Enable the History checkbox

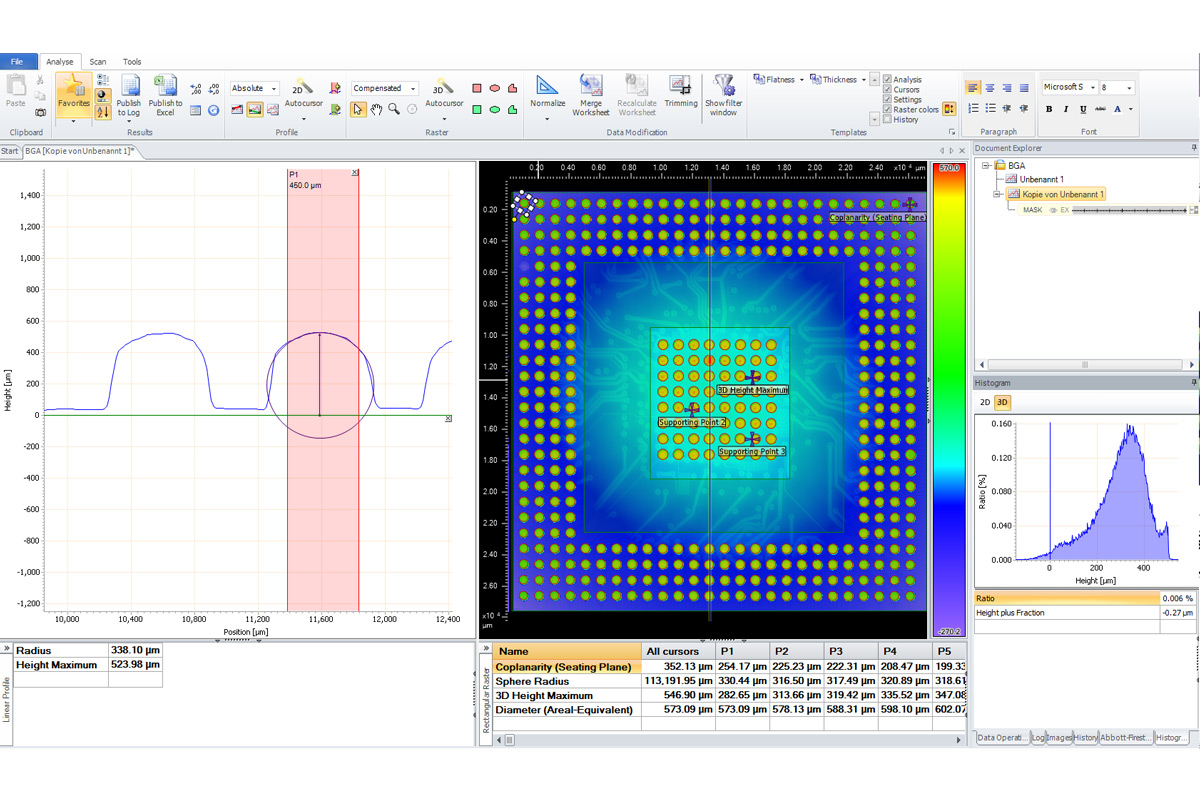[x=887, y=120]
